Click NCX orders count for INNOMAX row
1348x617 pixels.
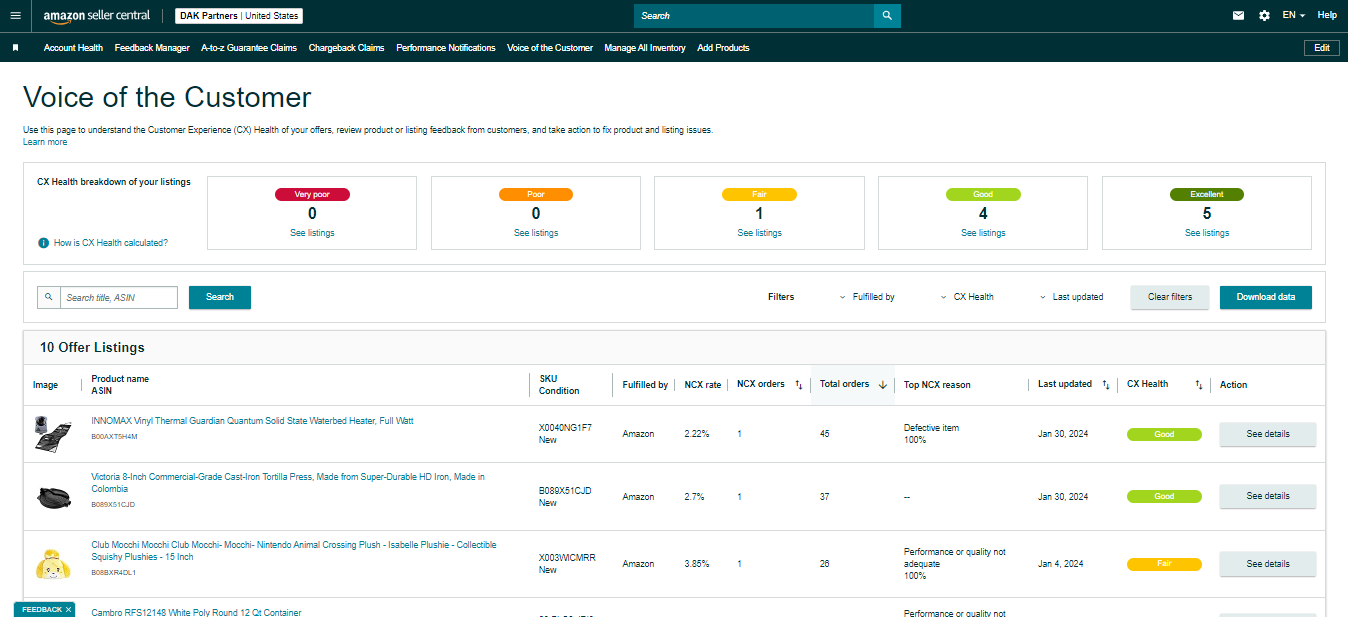(739, 434)
